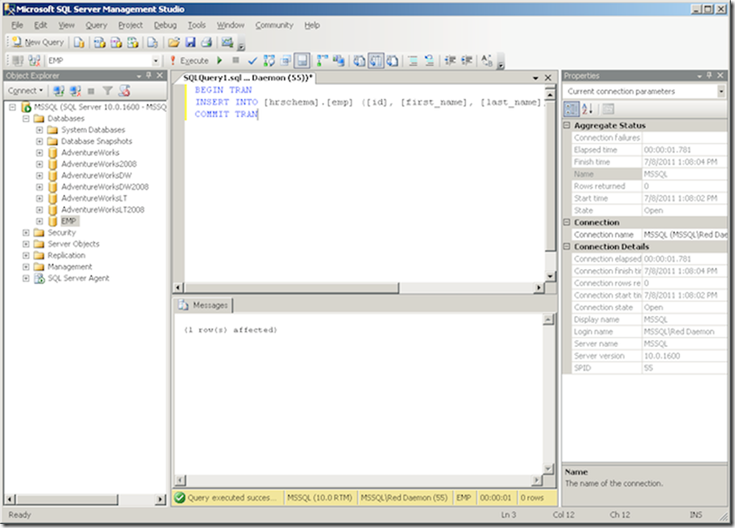The height and width of the screenshot is (528, 735).
Task: Collapse the Connection Details section
Action: click(567, 246)
